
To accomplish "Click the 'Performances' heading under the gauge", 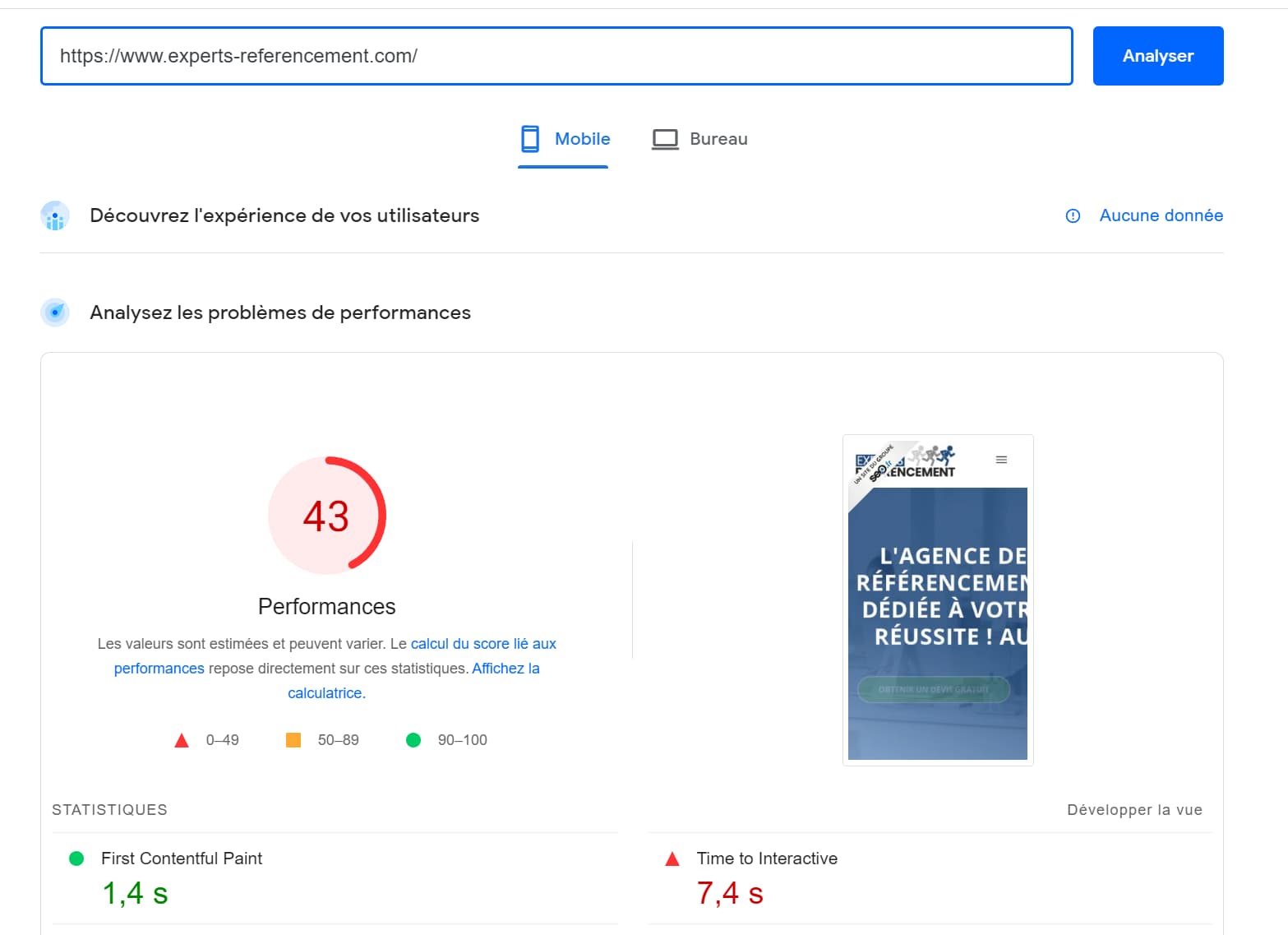I will [327, 607].
